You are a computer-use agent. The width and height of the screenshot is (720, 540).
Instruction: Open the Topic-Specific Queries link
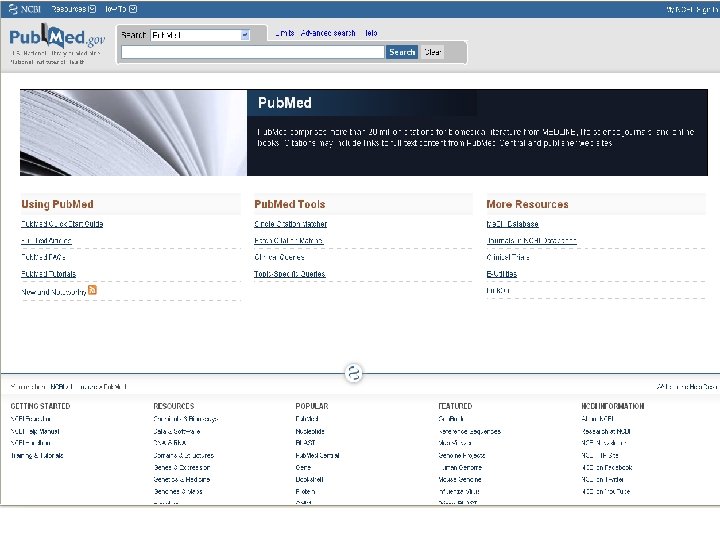290,274
